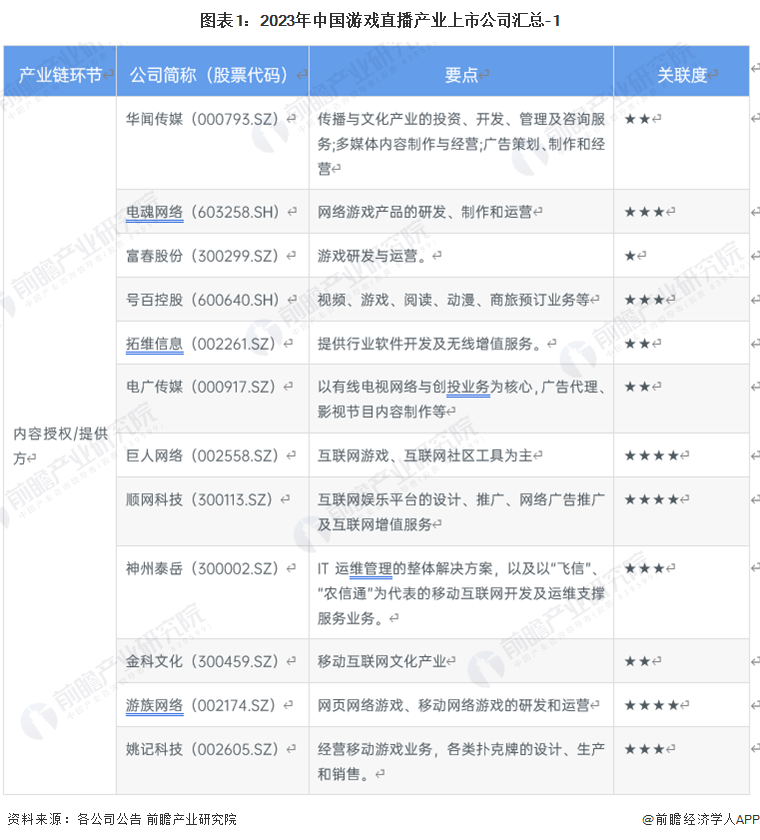Viewport: 760px width, 840px height.
Task: Select the 富春股份（300299.SZ） cell
Action: [213, 256]
